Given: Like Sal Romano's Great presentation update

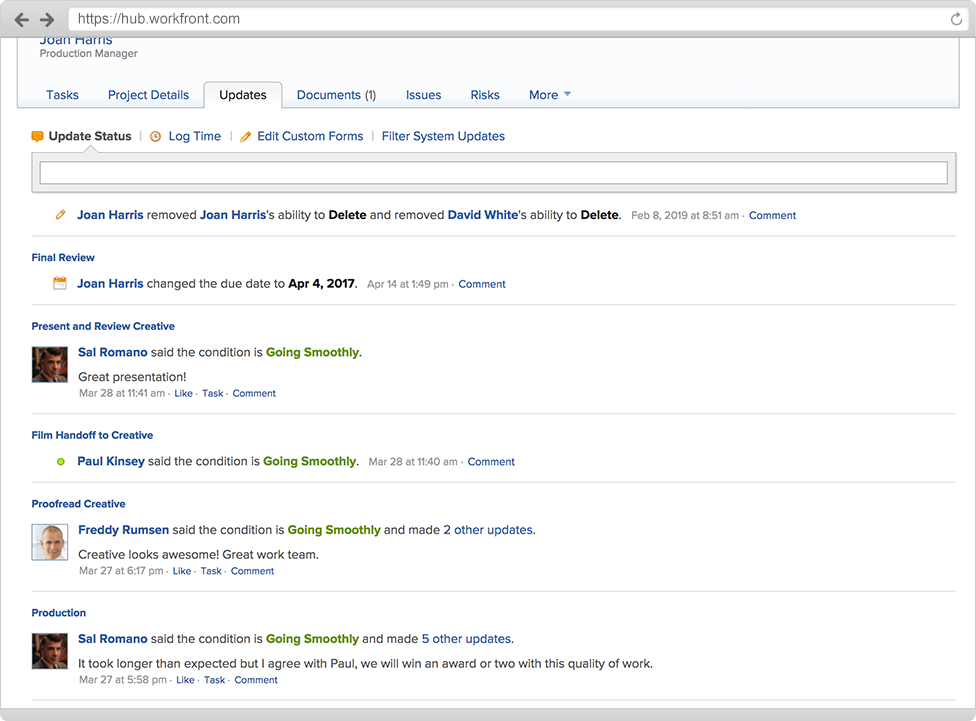Looking at the screenshot, I should tap(183, 394).
